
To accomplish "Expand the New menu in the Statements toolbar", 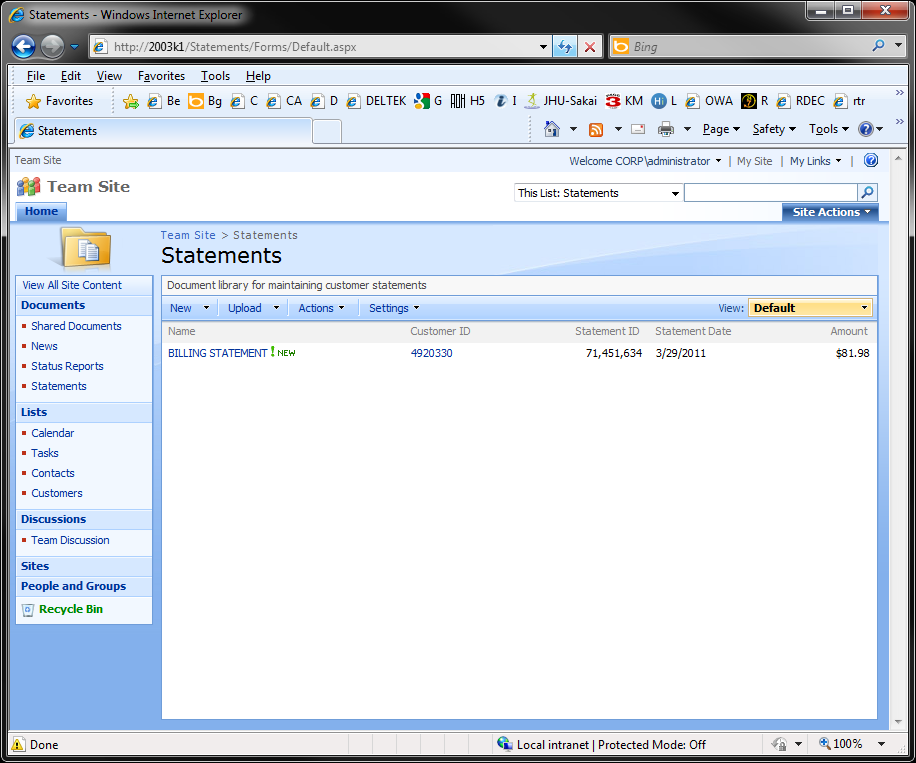I will pos(189,307).
